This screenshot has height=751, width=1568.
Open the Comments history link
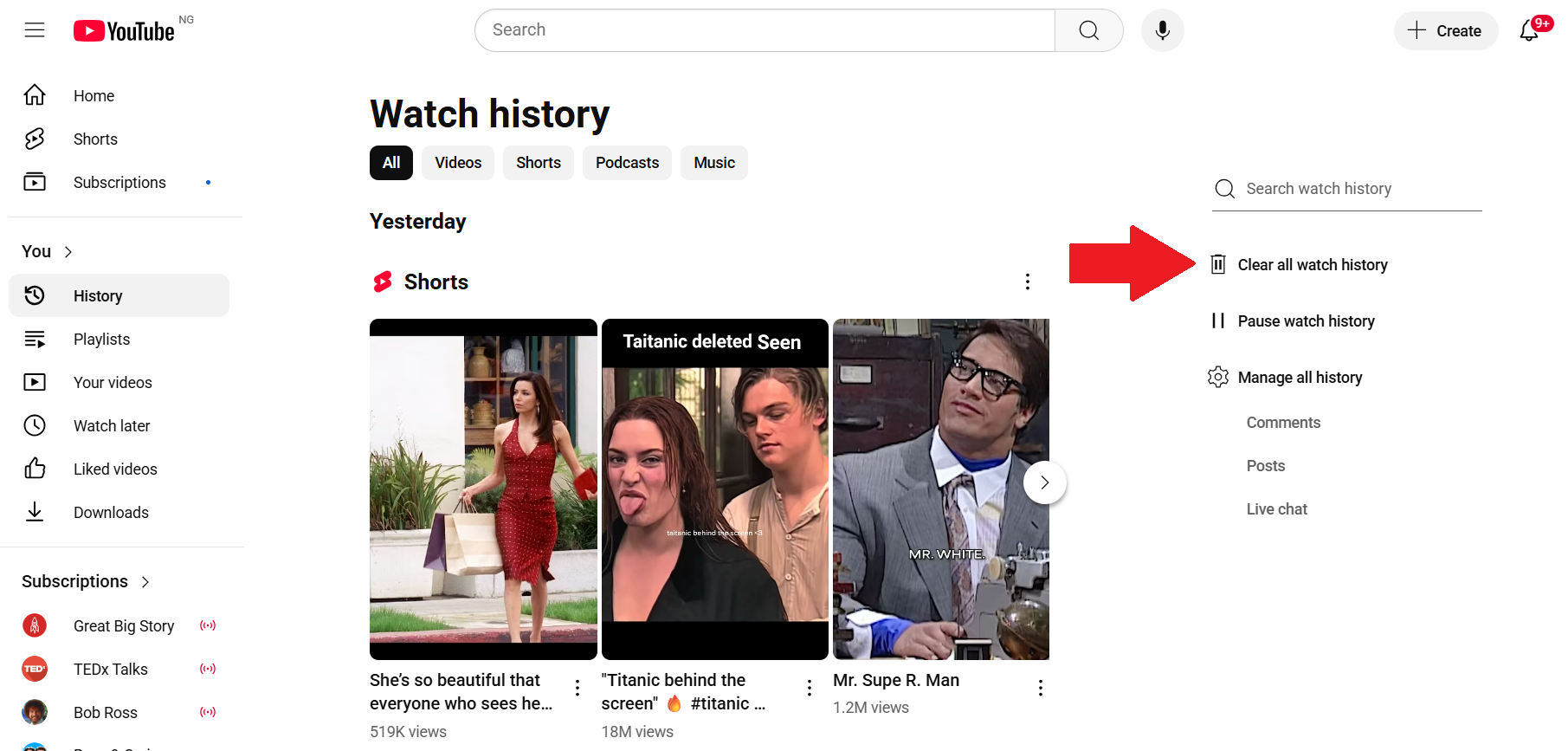(1283, 423)
